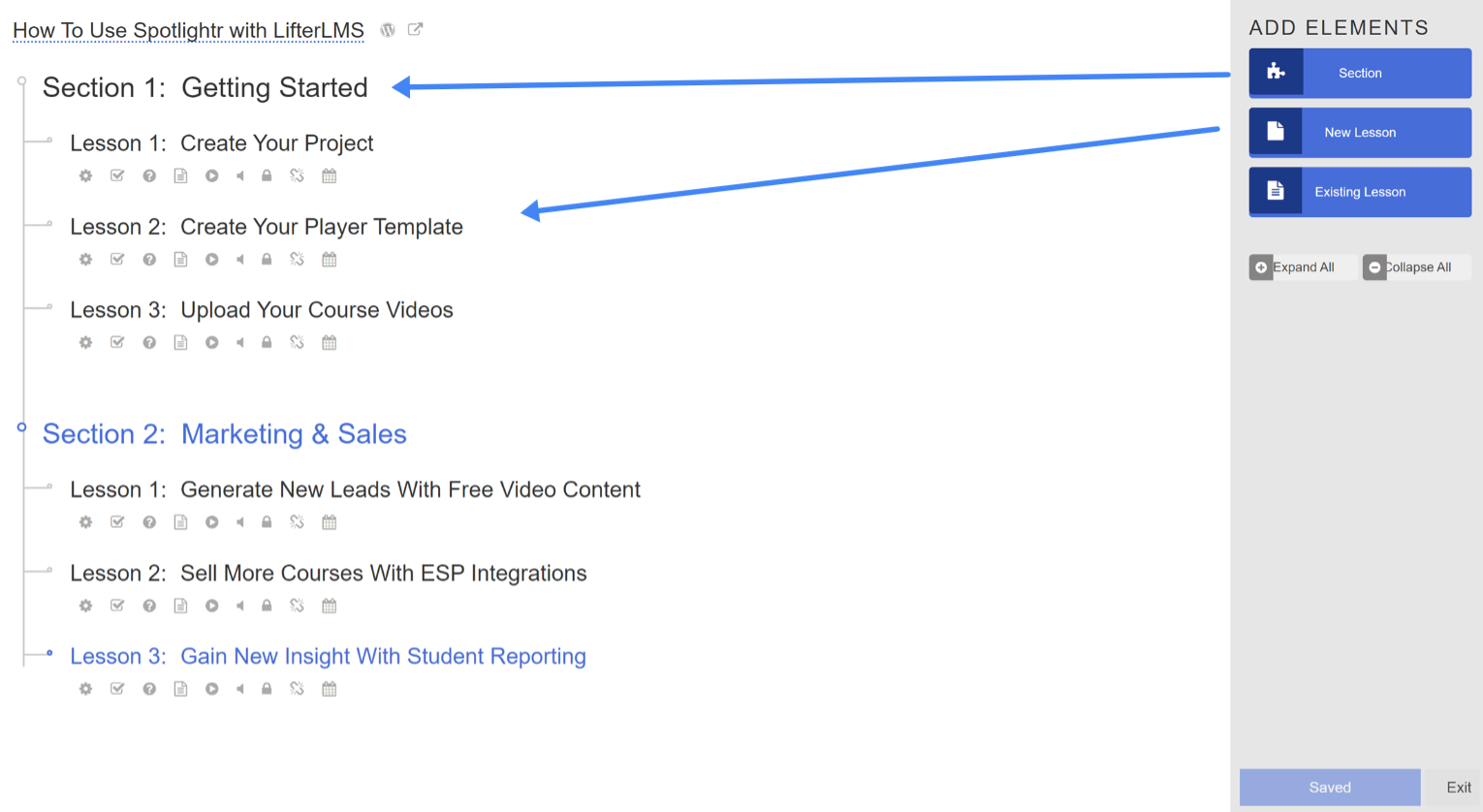Click checkmark icon under Gain New Insight lesson

117,689
